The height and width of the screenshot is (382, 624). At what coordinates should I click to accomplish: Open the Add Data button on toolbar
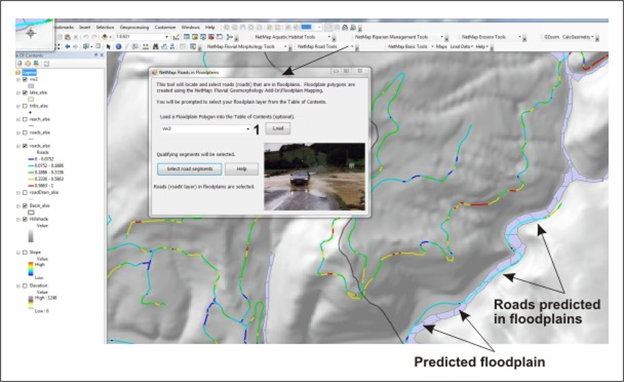click(x=105, y=37)
